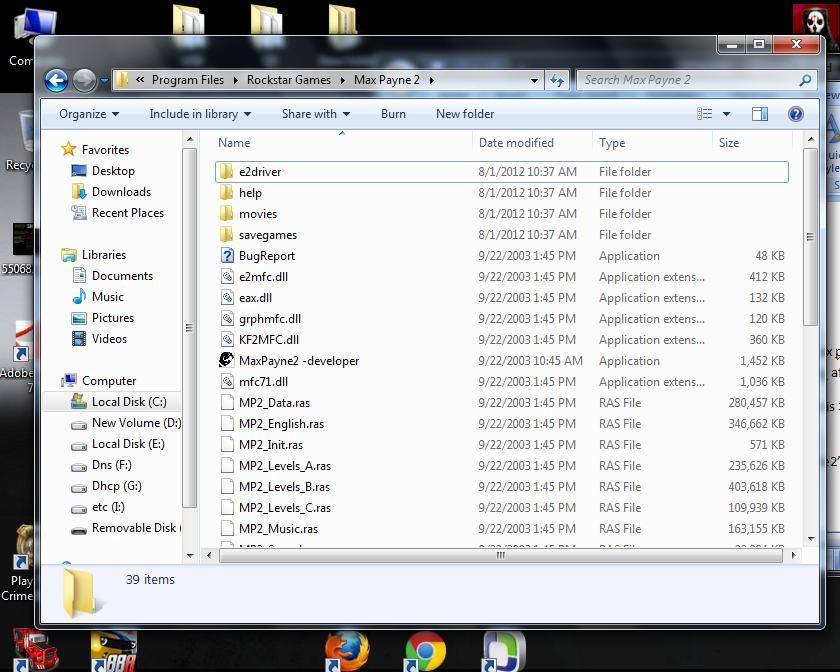Image resolution: width=840 pixels, height=672 pixels.
Task: Select the e2driver folder icon
Action: pos(227,171)
